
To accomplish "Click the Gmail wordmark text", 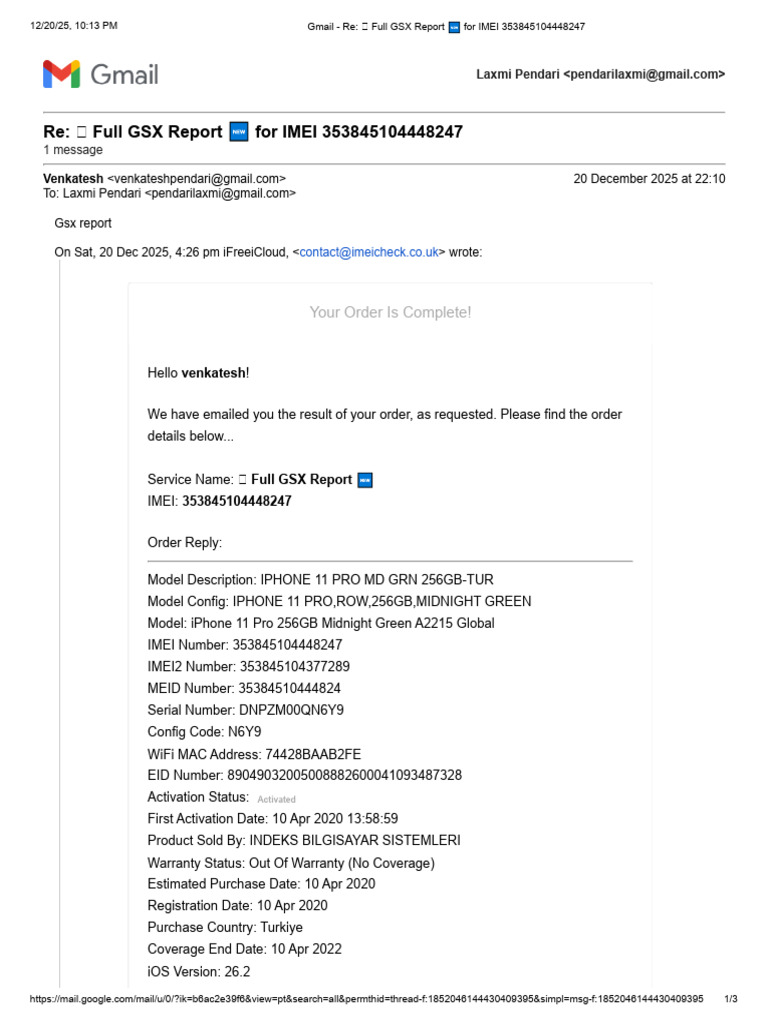I will click(x=125, y=74).
